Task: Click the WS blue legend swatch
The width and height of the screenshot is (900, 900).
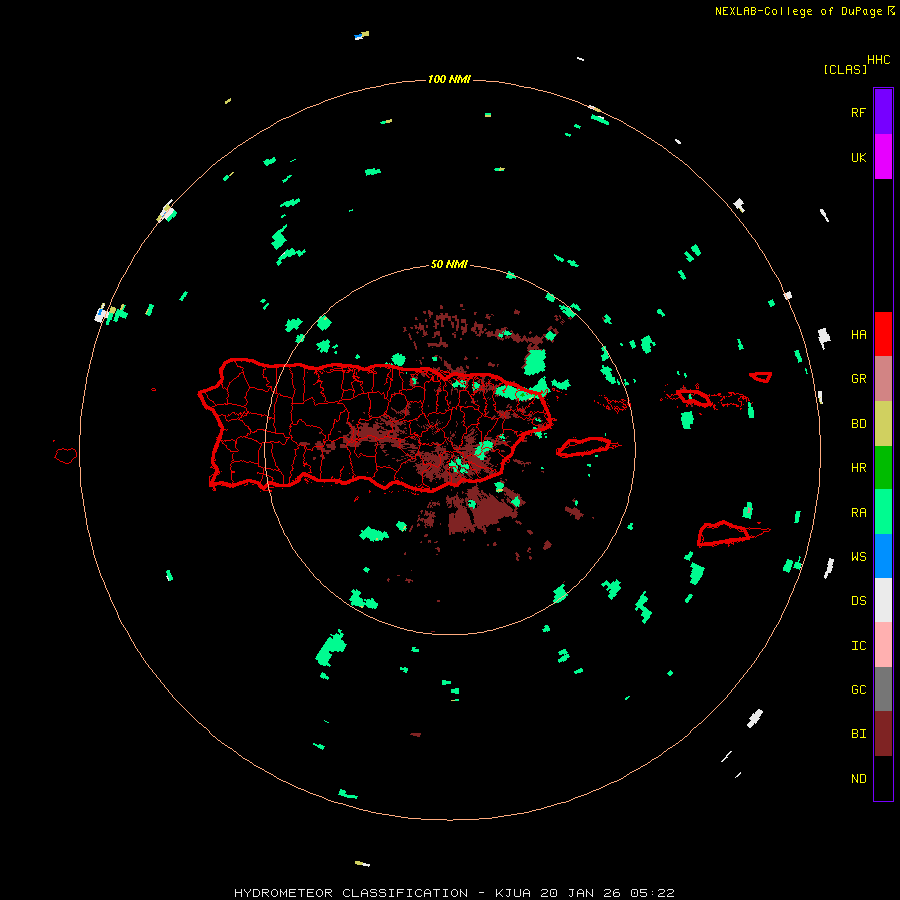Action: coord(883,556)
